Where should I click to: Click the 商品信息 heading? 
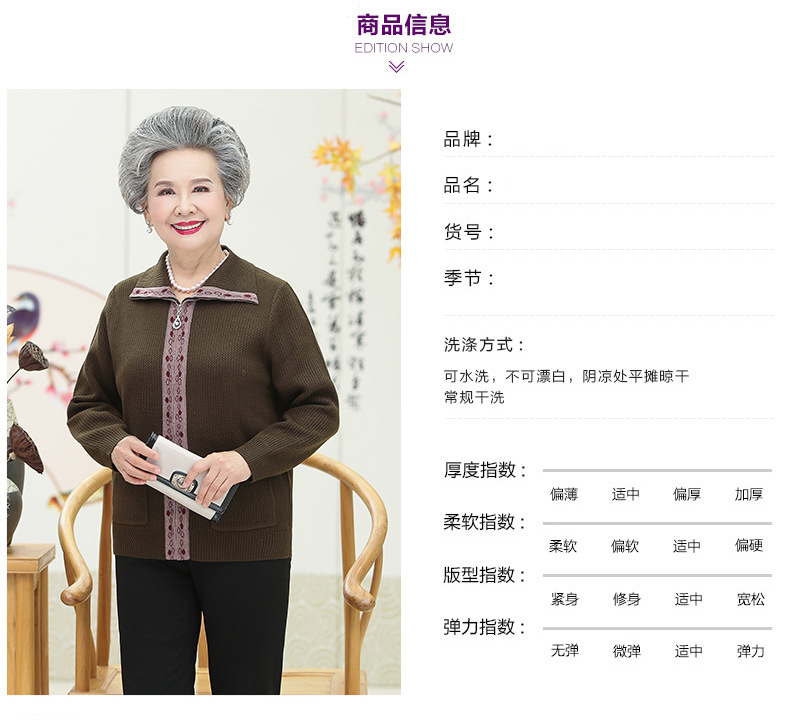pyautogui.click(x=404, y=25)
